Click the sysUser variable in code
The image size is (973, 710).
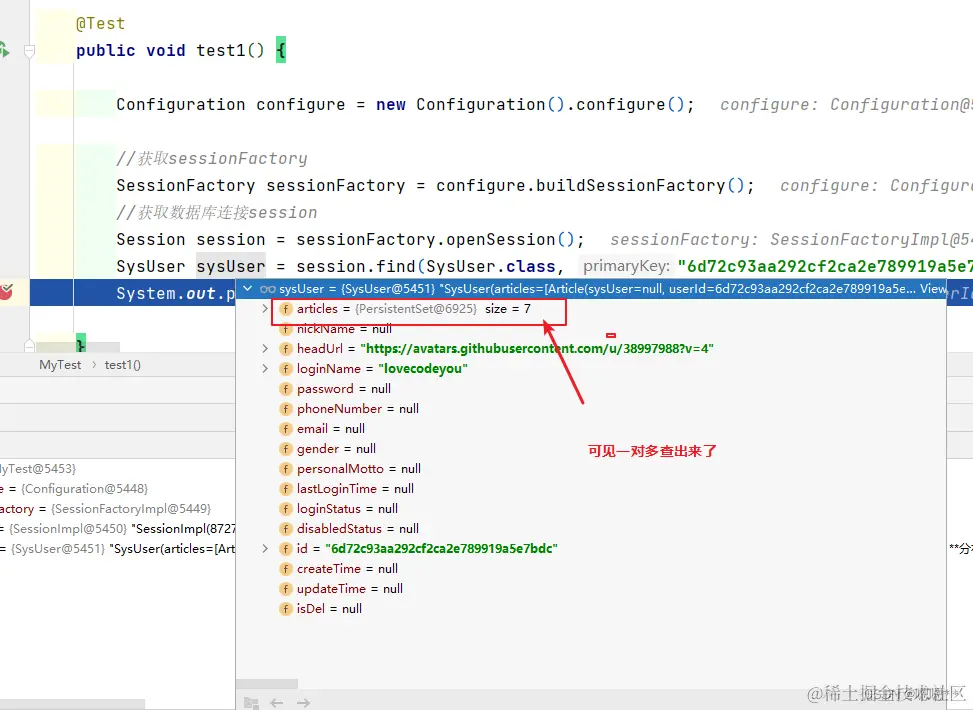231,266
